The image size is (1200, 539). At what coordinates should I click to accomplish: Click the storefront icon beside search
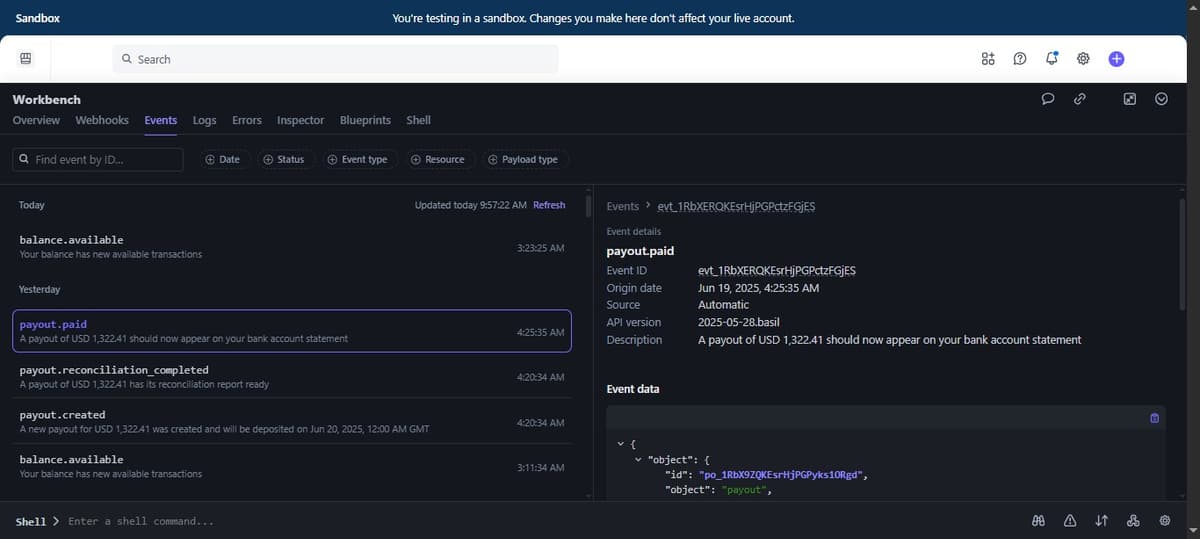pyautogui.click(x=26, y=59)
